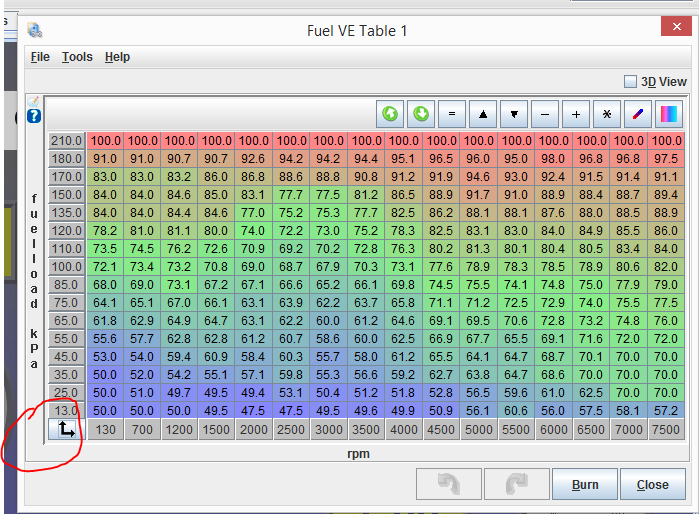
Task: Click the green up-arrow toolbar icon
Action: [390, 114]
